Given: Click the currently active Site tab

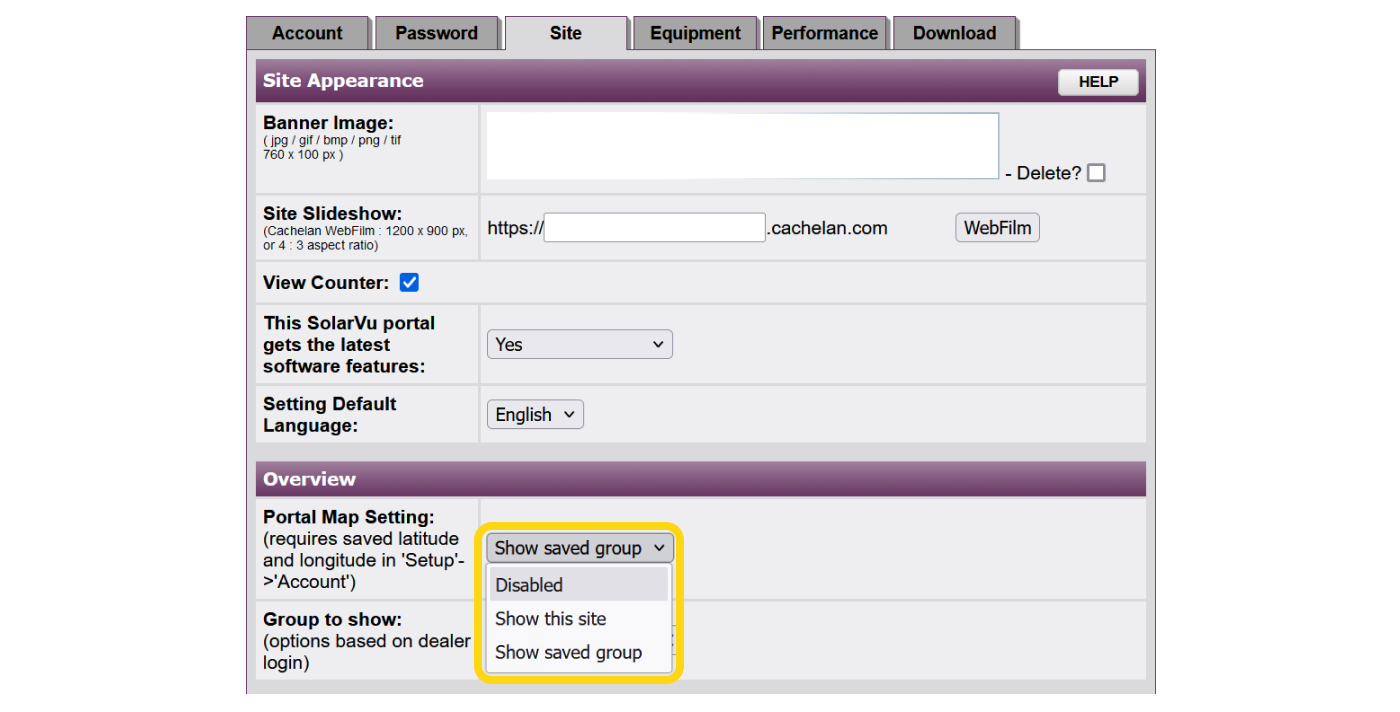Looking at the screenshot, I should point(566,33).
